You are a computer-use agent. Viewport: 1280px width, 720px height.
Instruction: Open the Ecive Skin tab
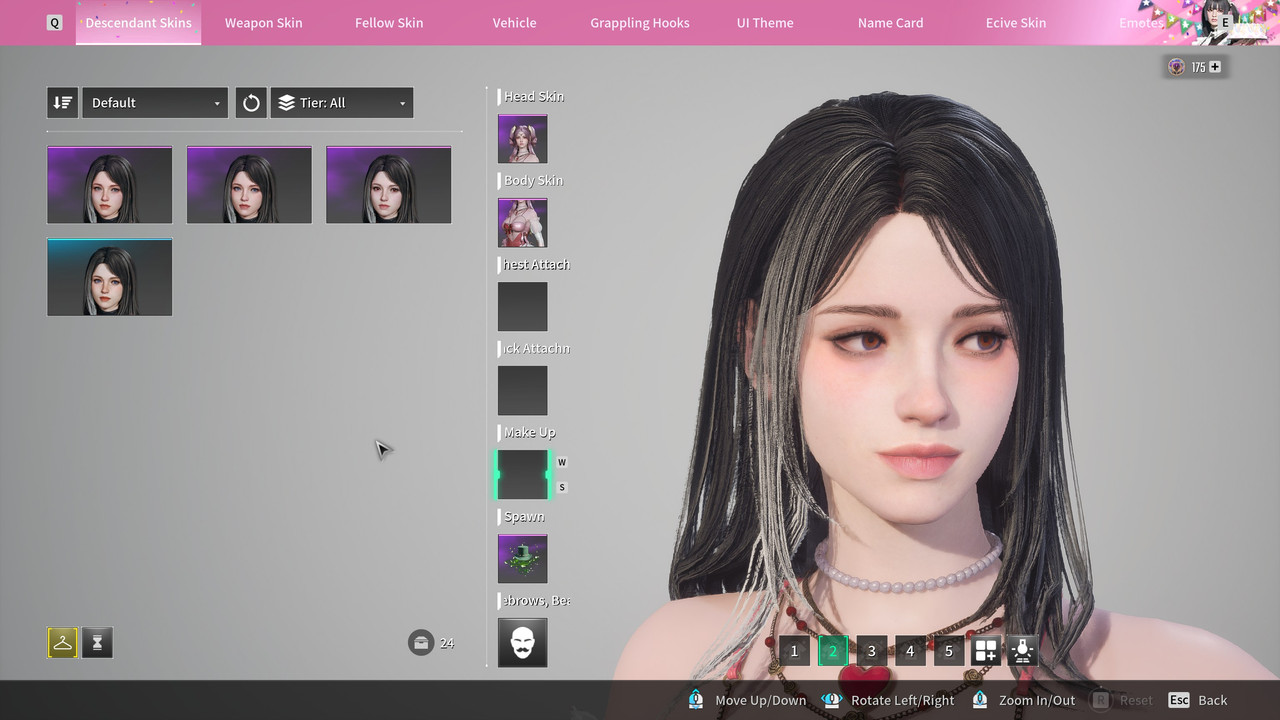click(1016, 22)
